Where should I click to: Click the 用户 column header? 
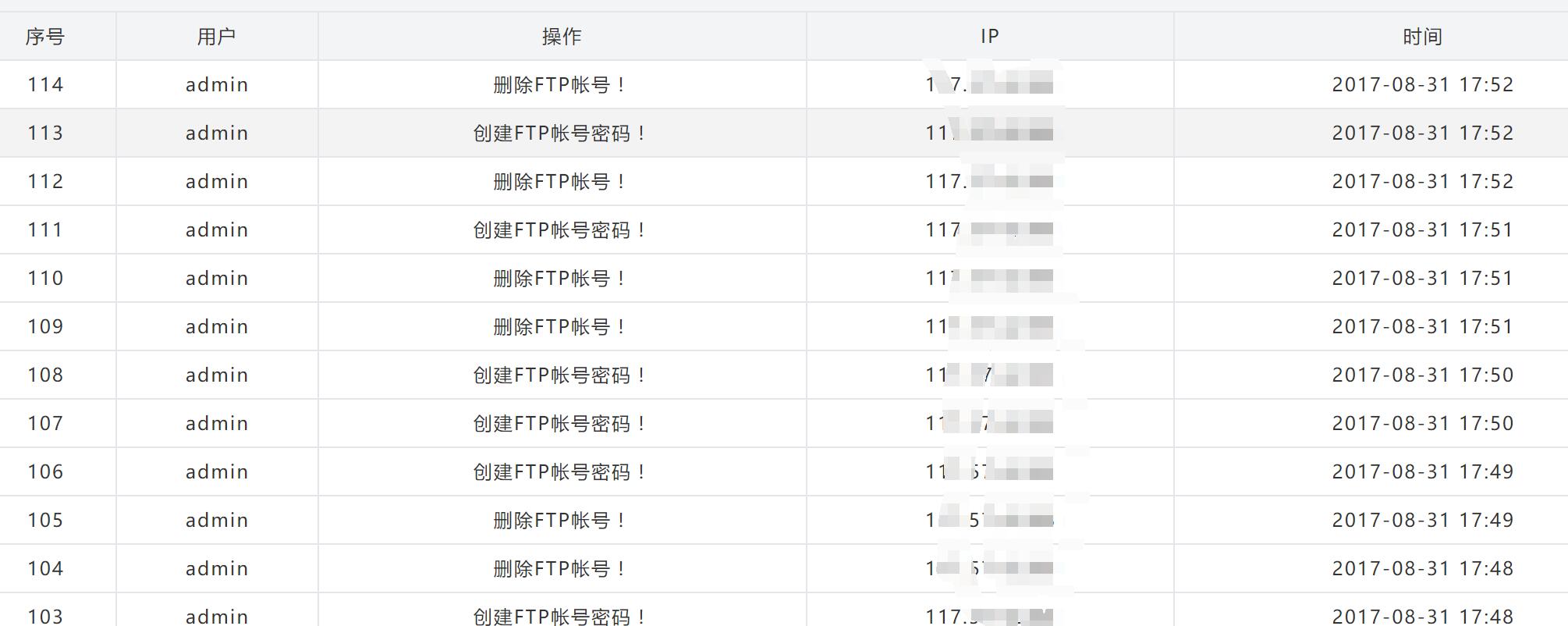[217, 37]
